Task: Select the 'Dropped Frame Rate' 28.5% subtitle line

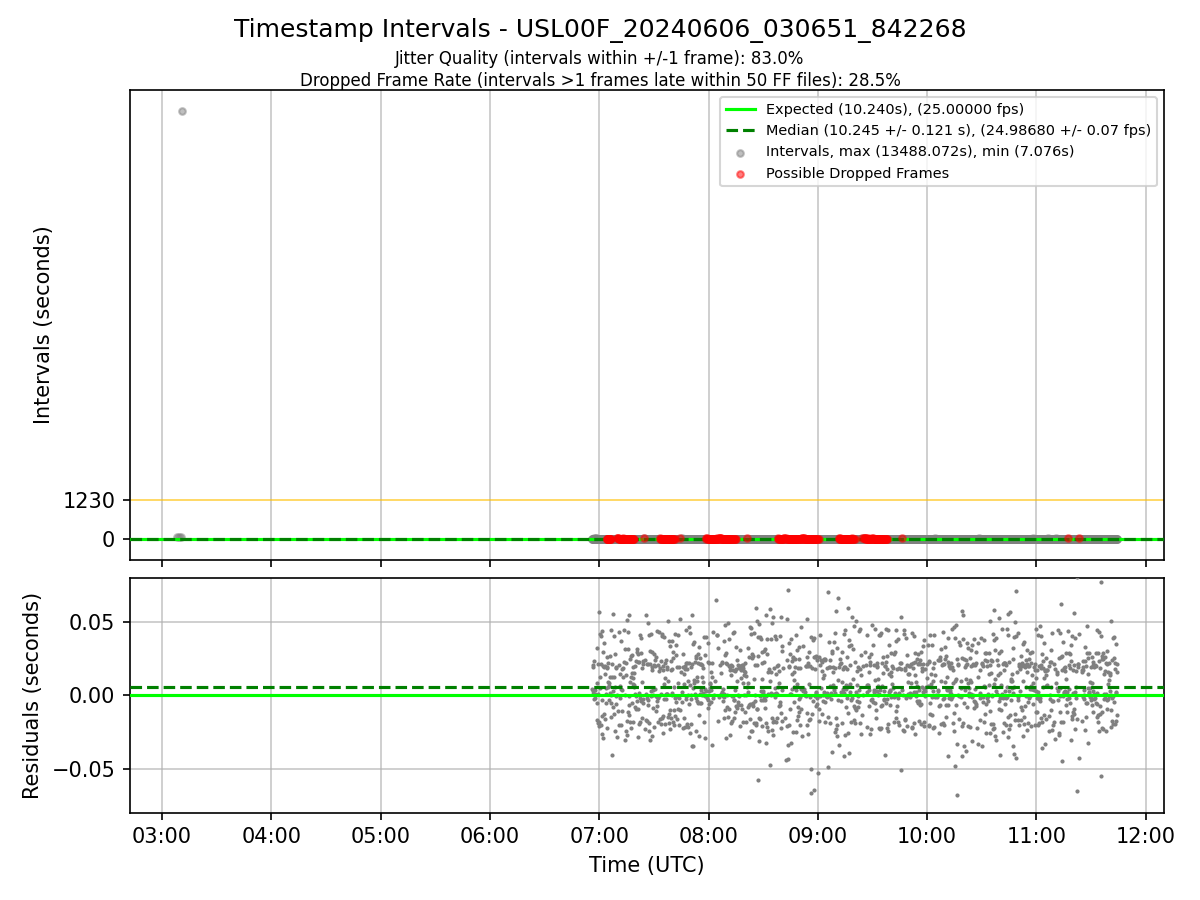Action: pyautogui.click(x=600, y=80)
